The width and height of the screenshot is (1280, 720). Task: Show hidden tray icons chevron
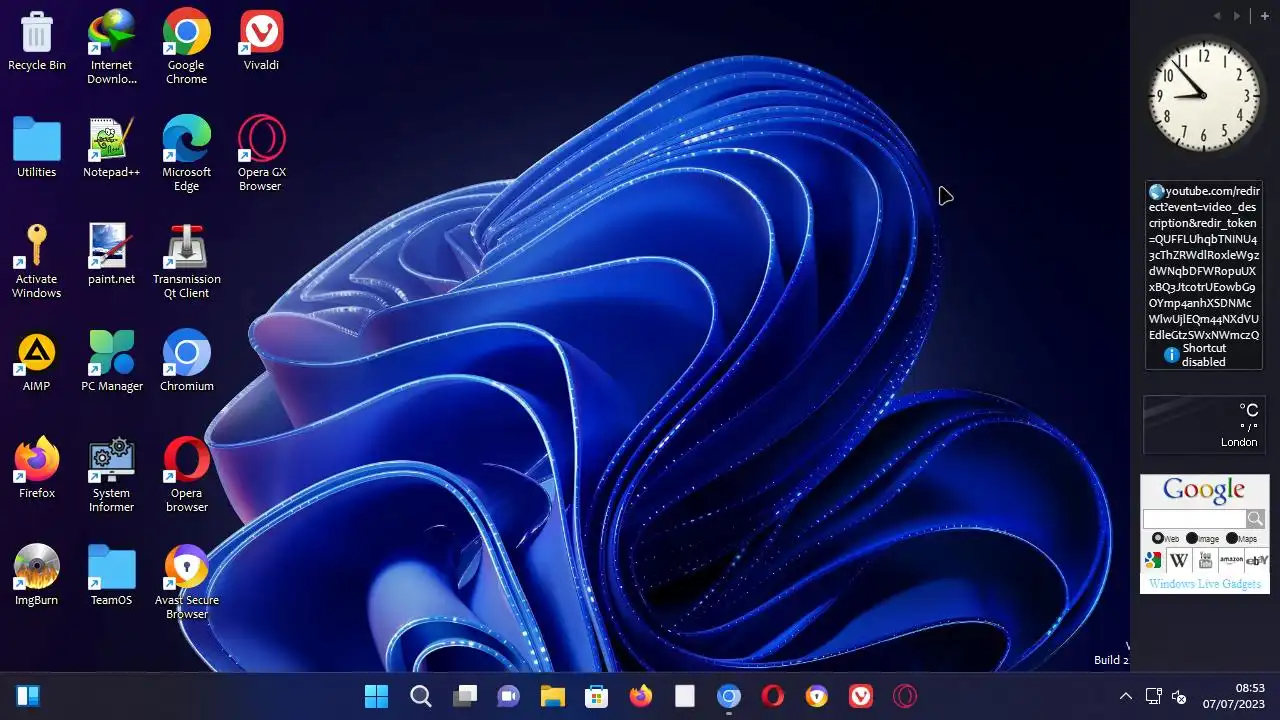1125,696
